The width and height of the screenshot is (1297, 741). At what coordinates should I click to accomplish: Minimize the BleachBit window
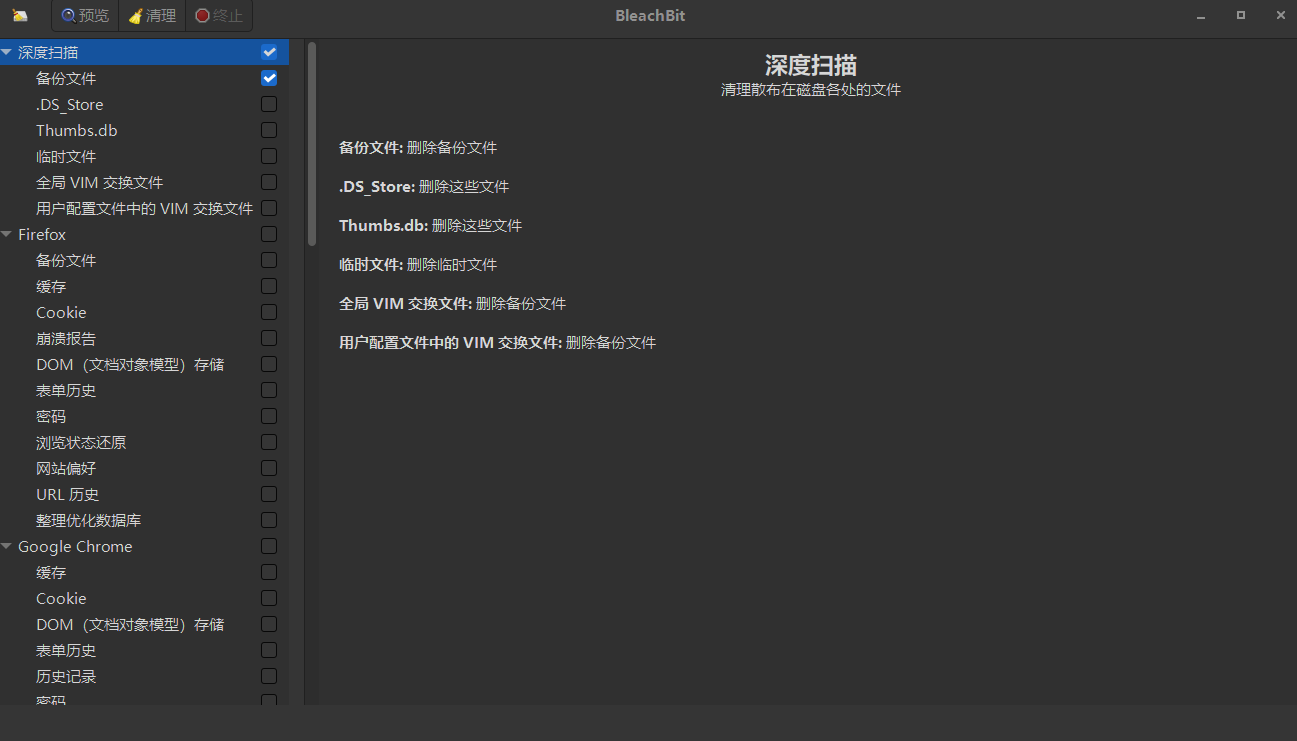pyautogui.click(x=1201, y=16)
